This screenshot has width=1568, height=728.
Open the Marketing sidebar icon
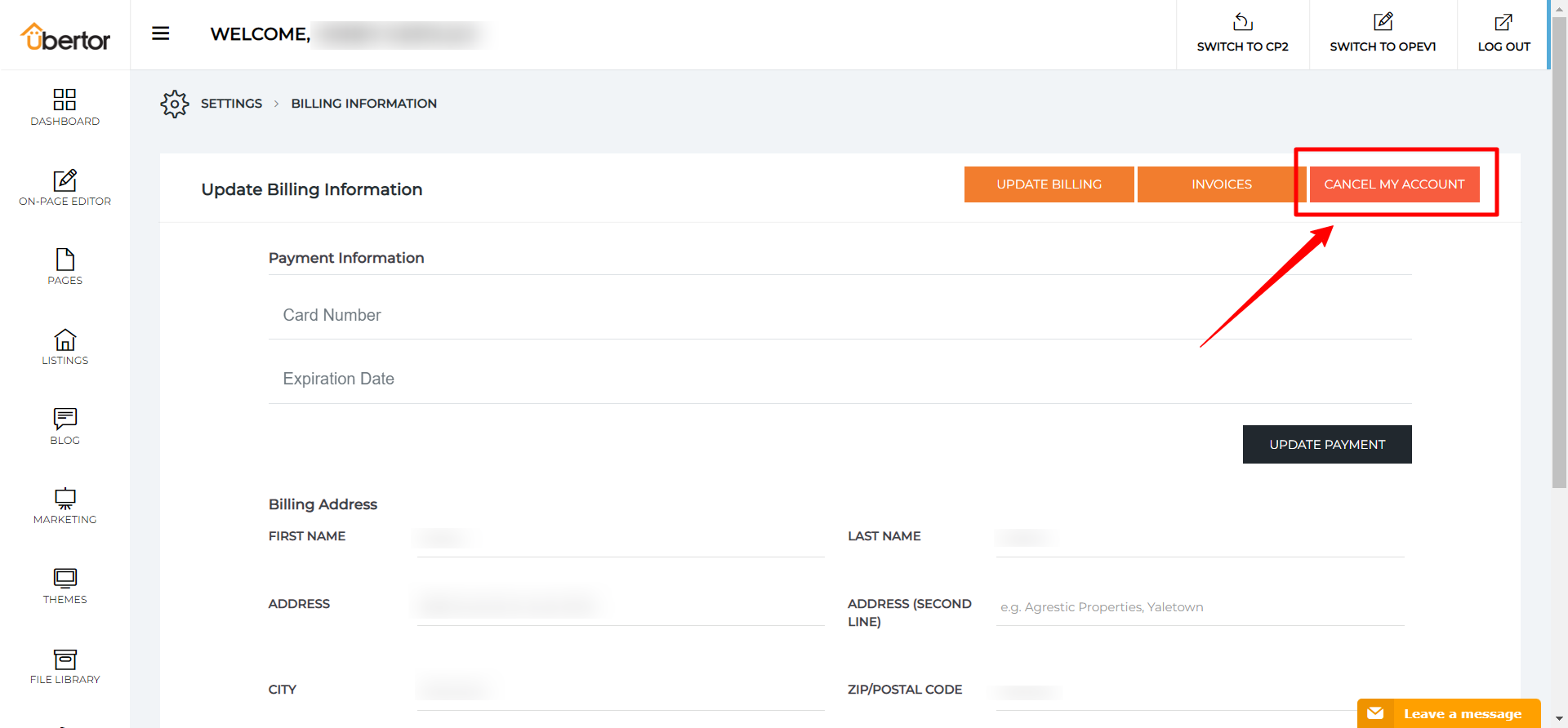tap(65, 499)
